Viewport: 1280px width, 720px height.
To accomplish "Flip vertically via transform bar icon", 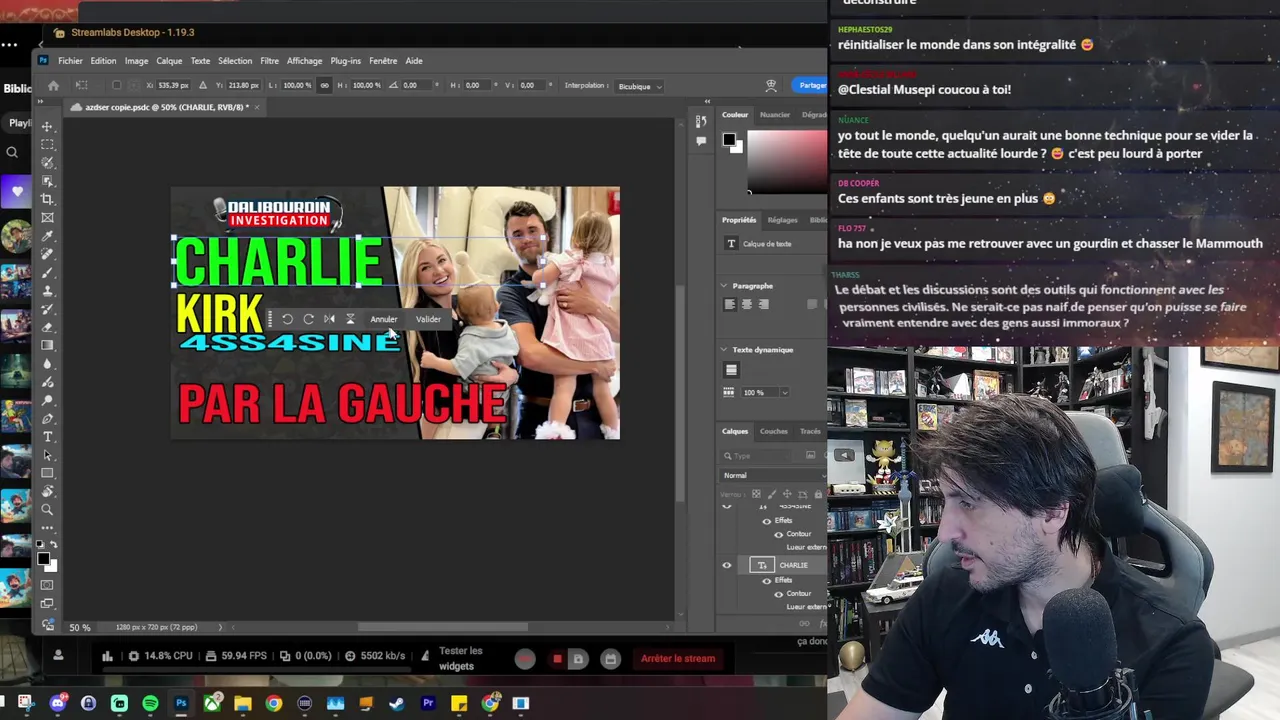I will click(350, 319).
